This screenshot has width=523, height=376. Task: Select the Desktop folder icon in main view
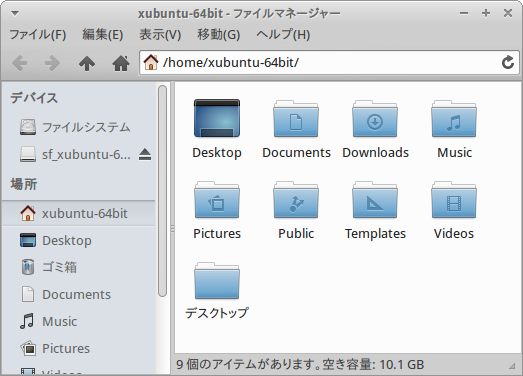pos(217,118)
